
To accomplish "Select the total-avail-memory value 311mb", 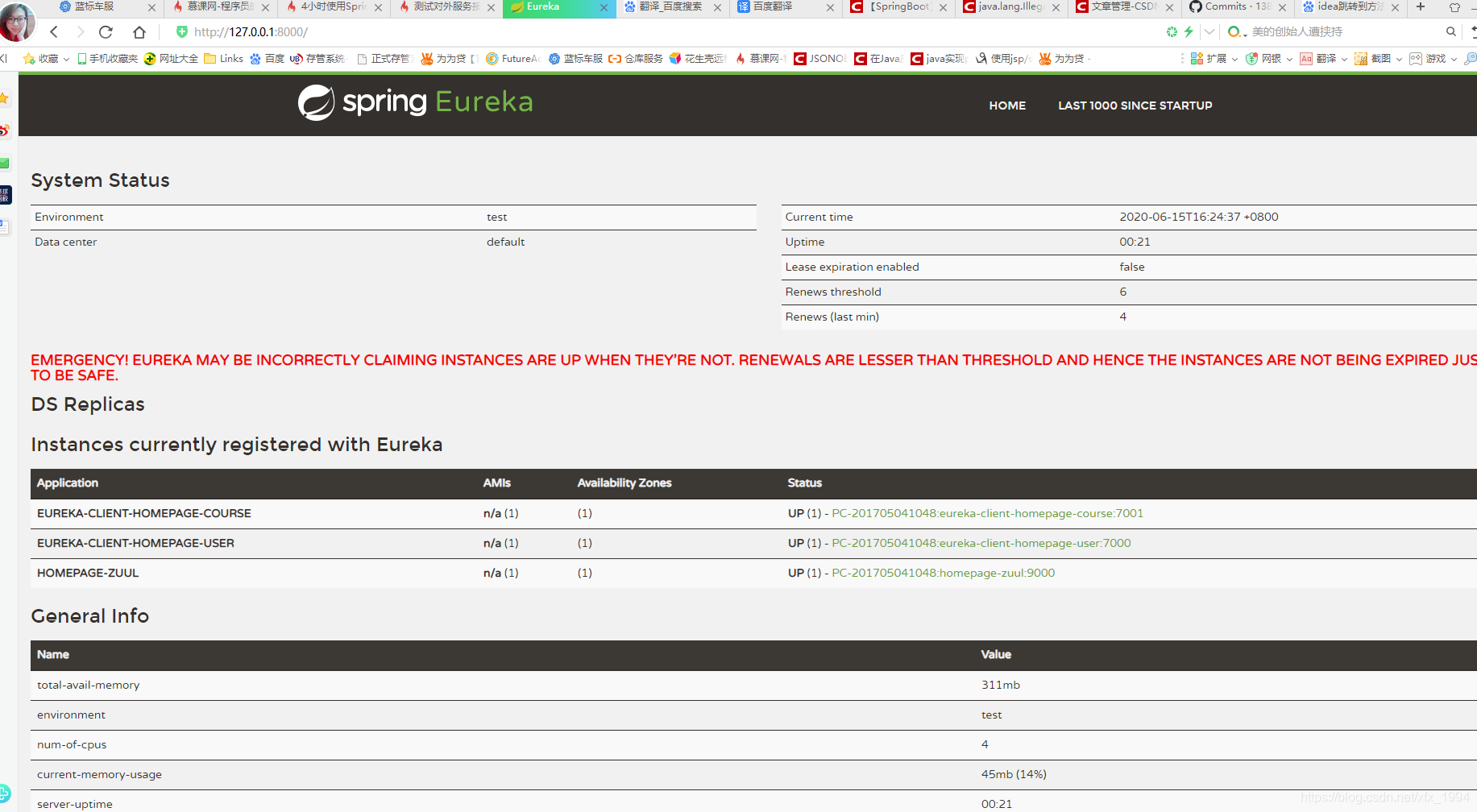I will (x=1001, y=685).
